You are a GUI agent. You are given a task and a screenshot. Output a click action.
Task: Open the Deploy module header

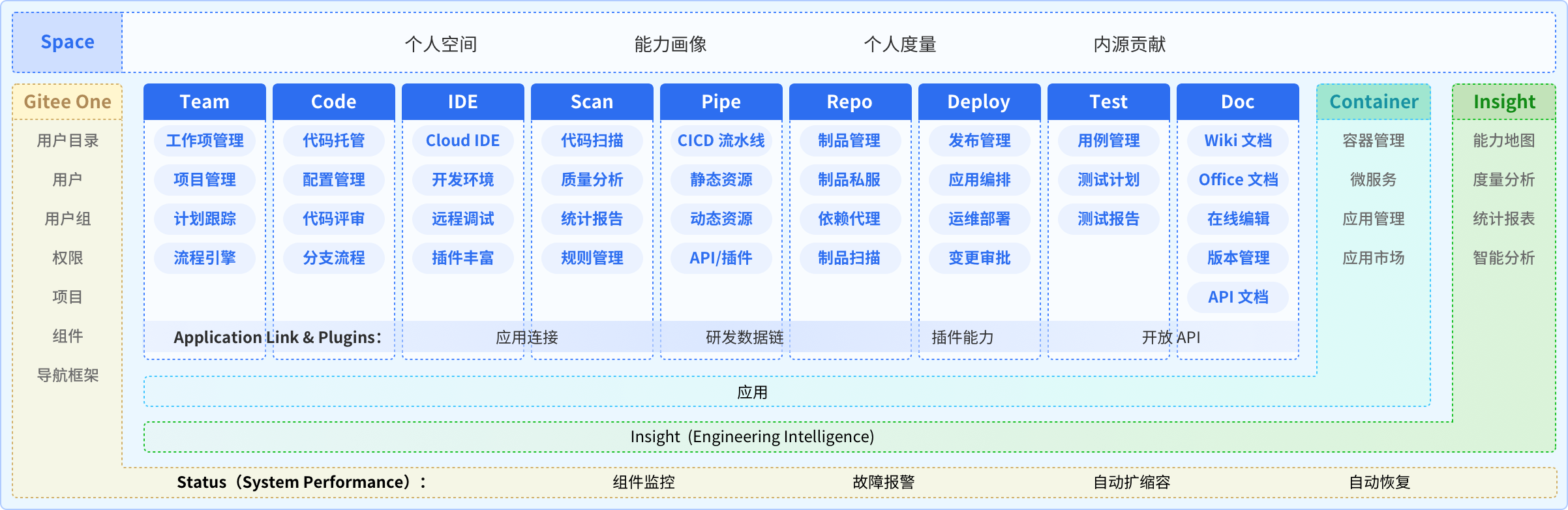click(979, 102)
